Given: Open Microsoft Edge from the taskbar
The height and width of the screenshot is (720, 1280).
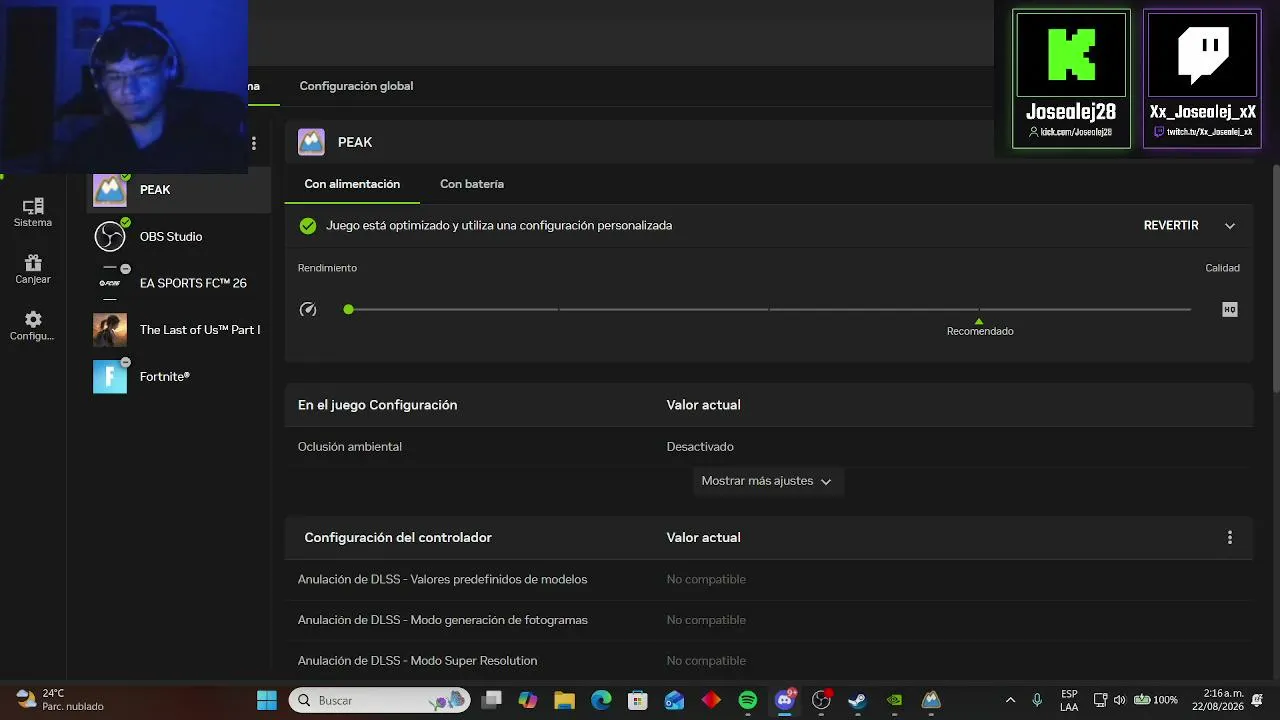Looking at the screenshot, I should click(x=601, y=701).
